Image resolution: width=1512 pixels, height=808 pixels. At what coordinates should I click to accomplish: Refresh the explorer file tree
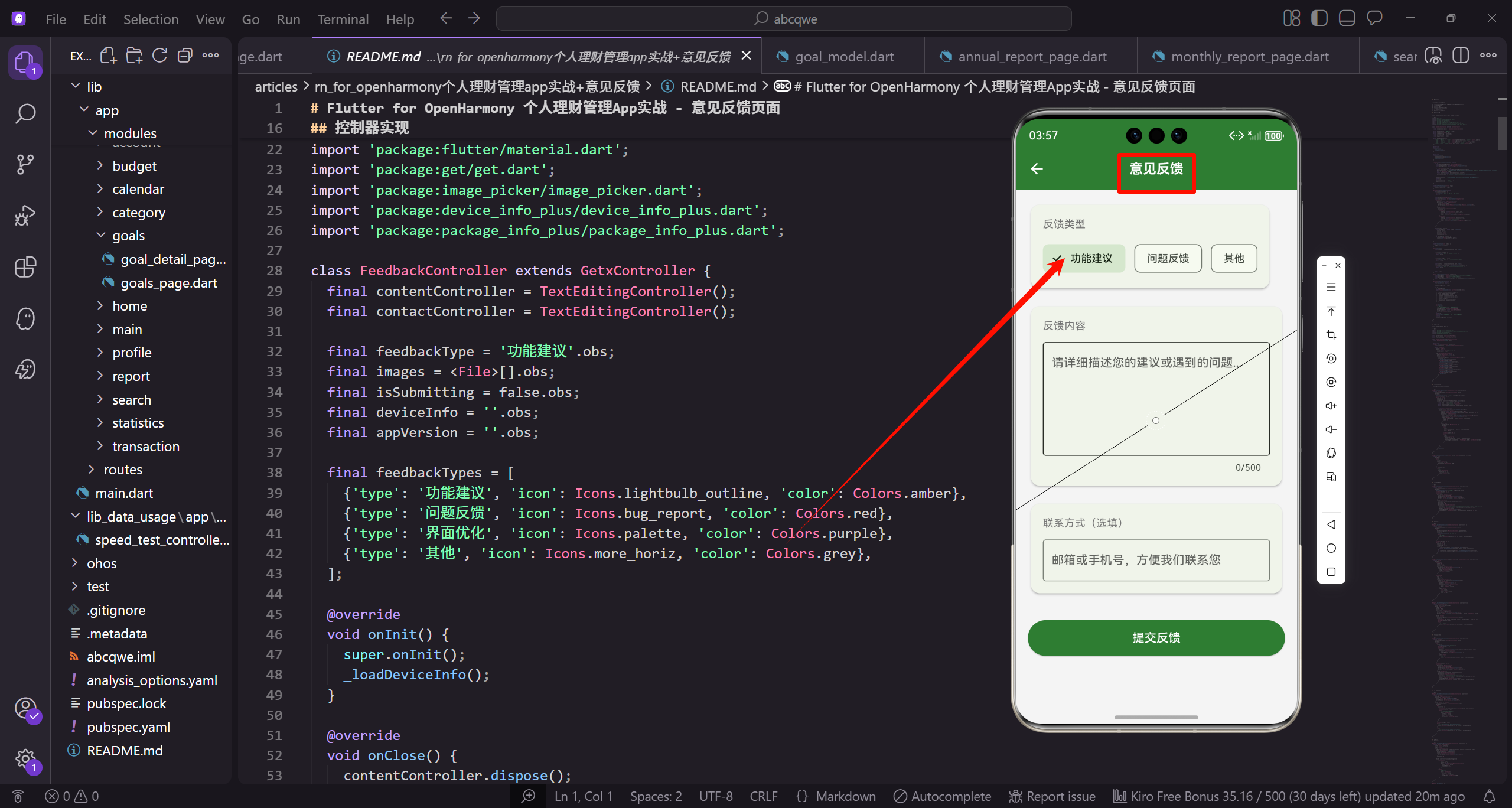pyautogui.click(x=159, y=56)
